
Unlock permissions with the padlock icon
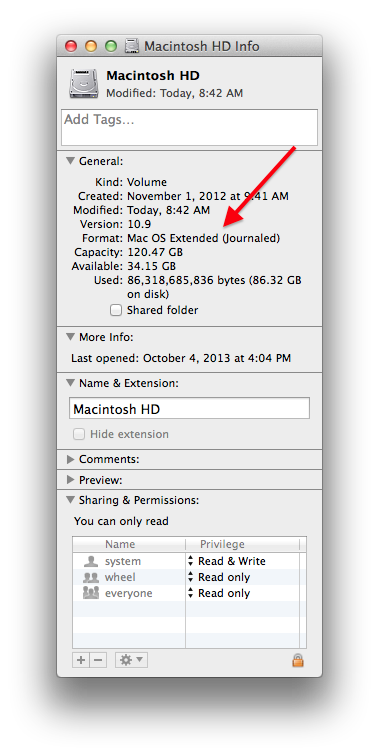coord(298,660)
